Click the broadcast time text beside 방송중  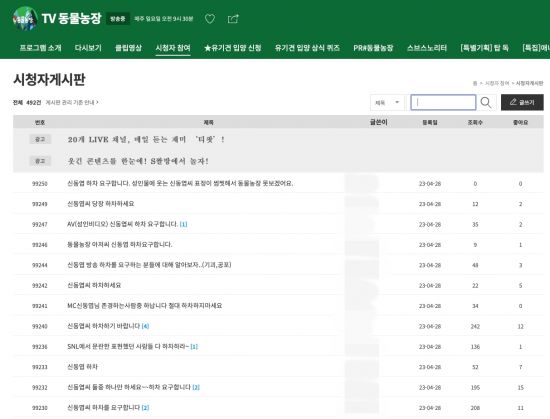163,19
